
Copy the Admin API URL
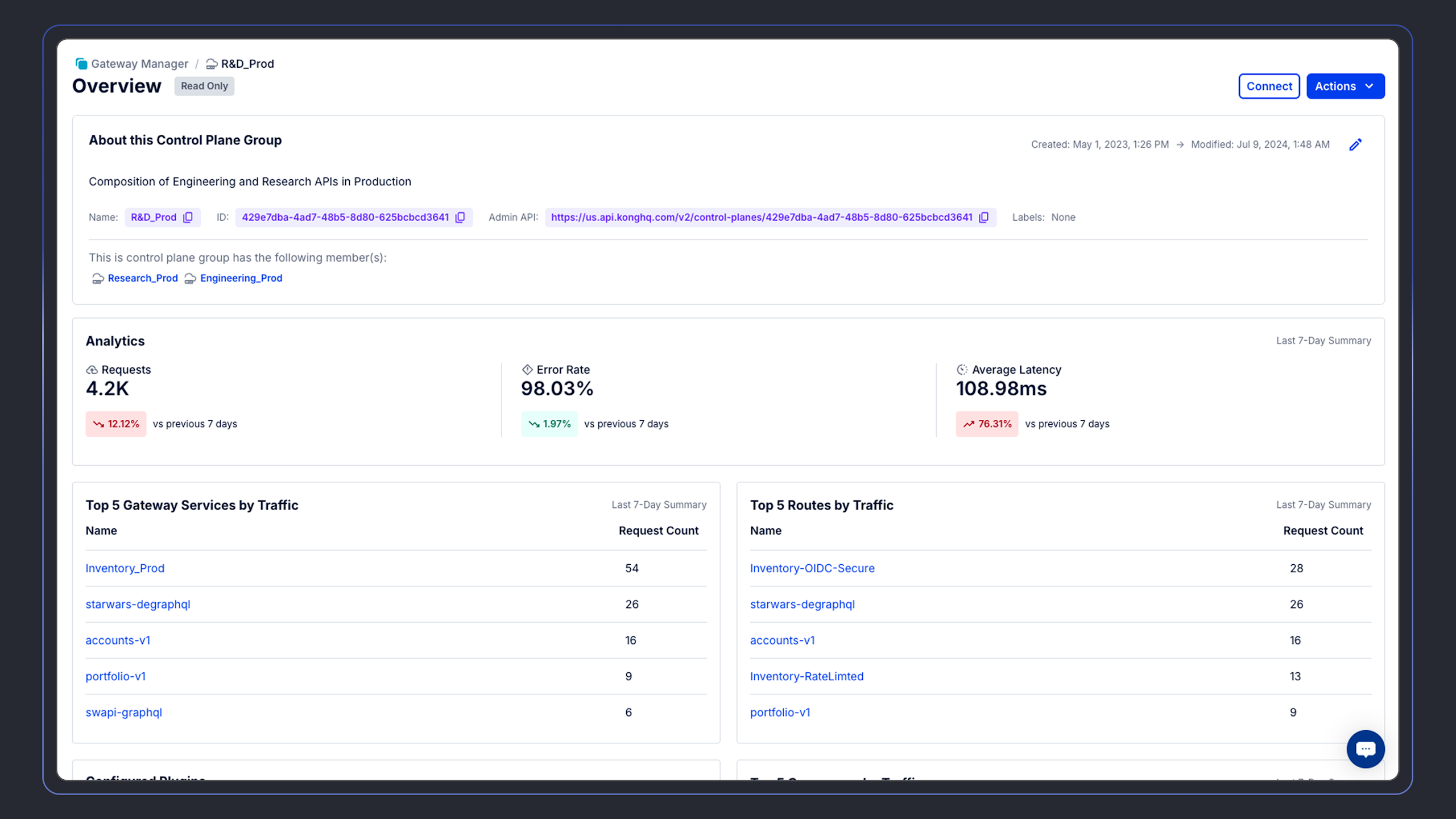[x=984, y=217]
